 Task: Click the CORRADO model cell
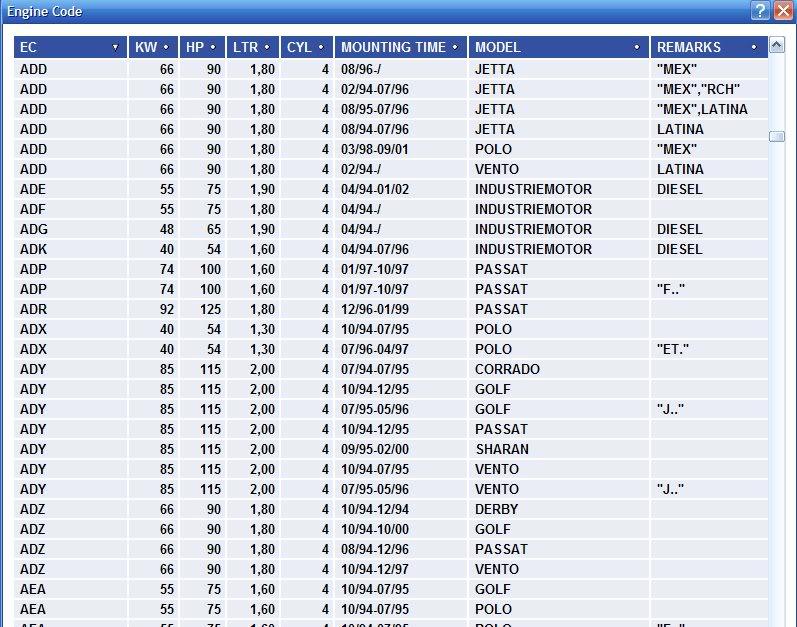(x=507, y=369)
